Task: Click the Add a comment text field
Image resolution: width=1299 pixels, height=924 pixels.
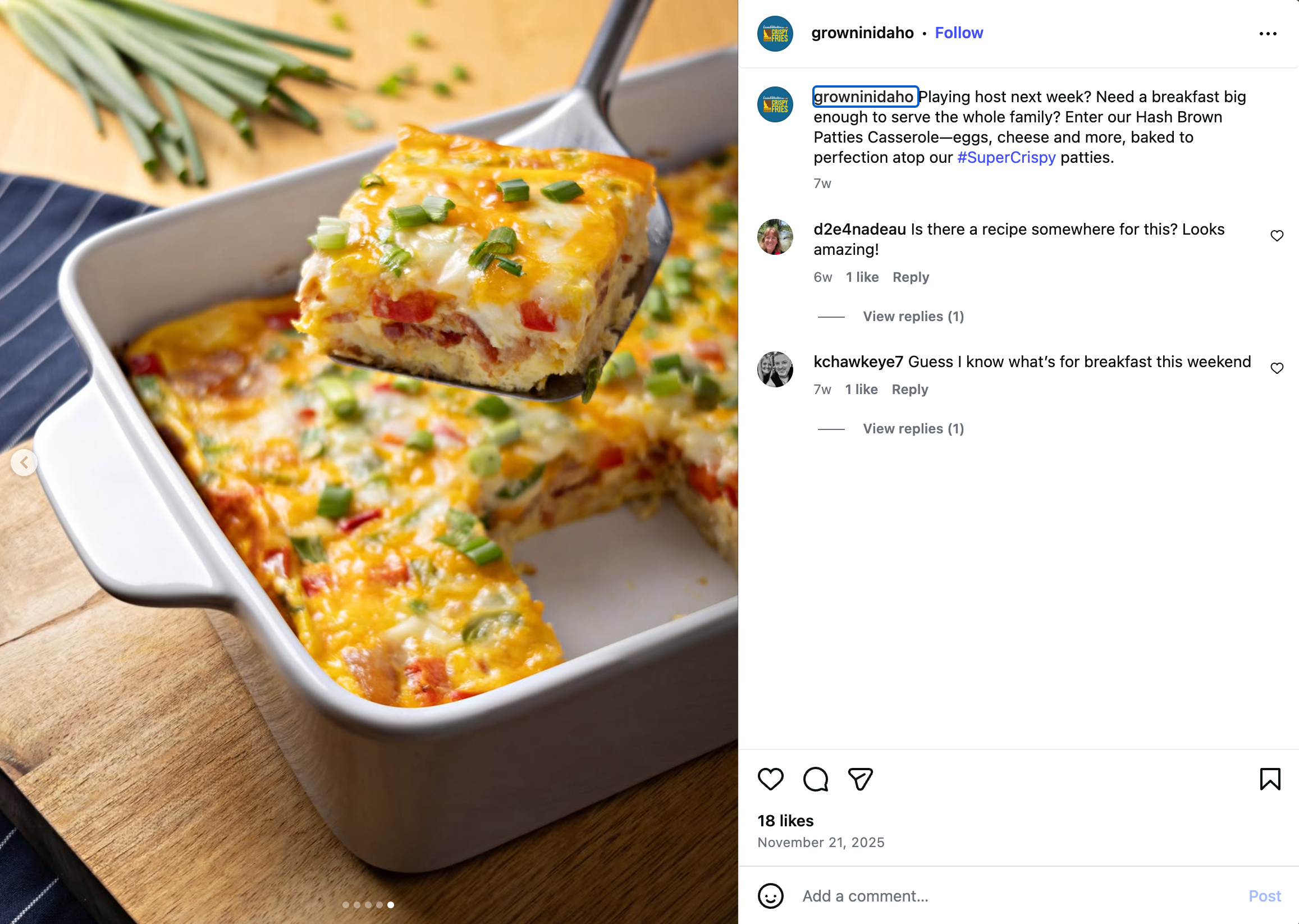Action: pyautogui.click(x=1013, y=895)
